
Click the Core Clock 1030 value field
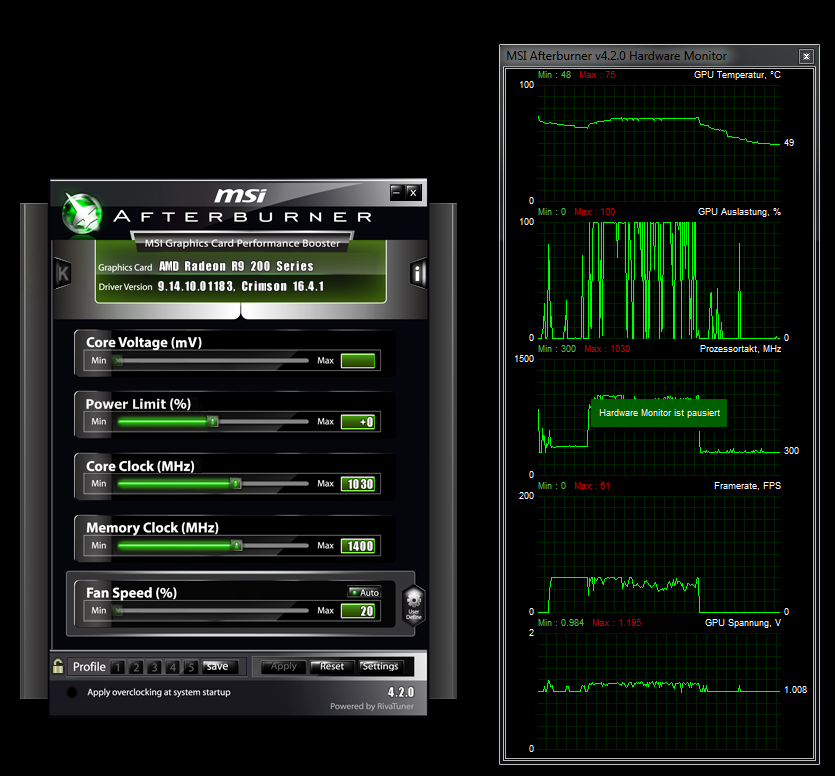point(358,484)
